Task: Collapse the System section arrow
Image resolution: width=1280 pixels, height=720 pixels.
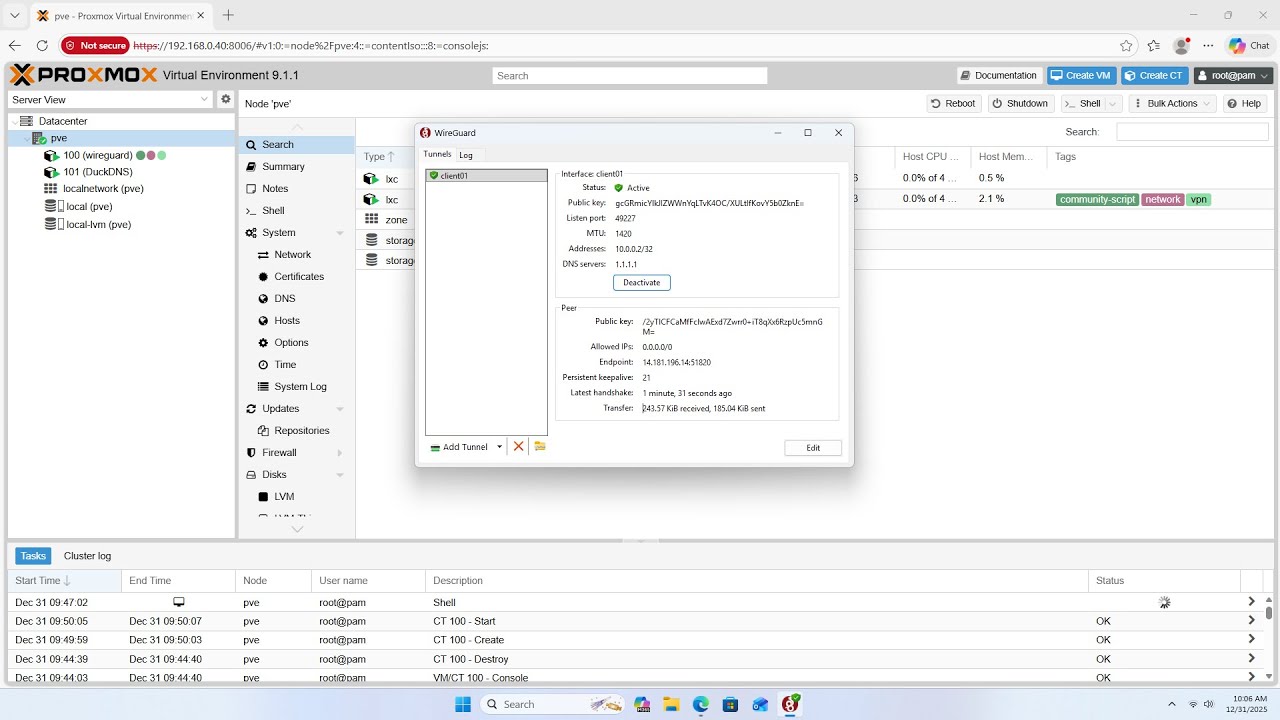Action: click(340, 233)
